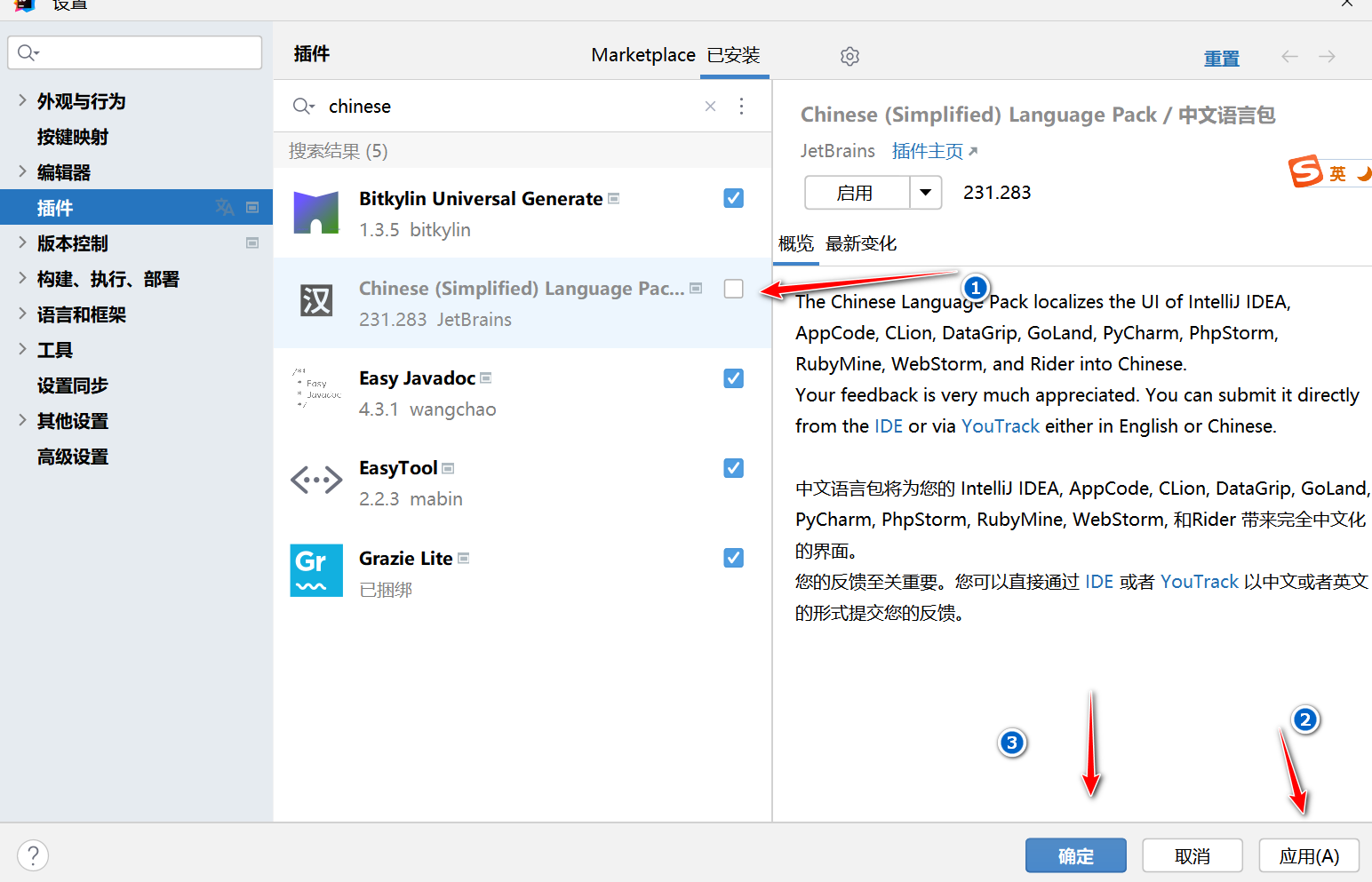Open plugin search options three-dot menu
The height and width of the screenshot is (882, 1372).
tap(741, 107)
